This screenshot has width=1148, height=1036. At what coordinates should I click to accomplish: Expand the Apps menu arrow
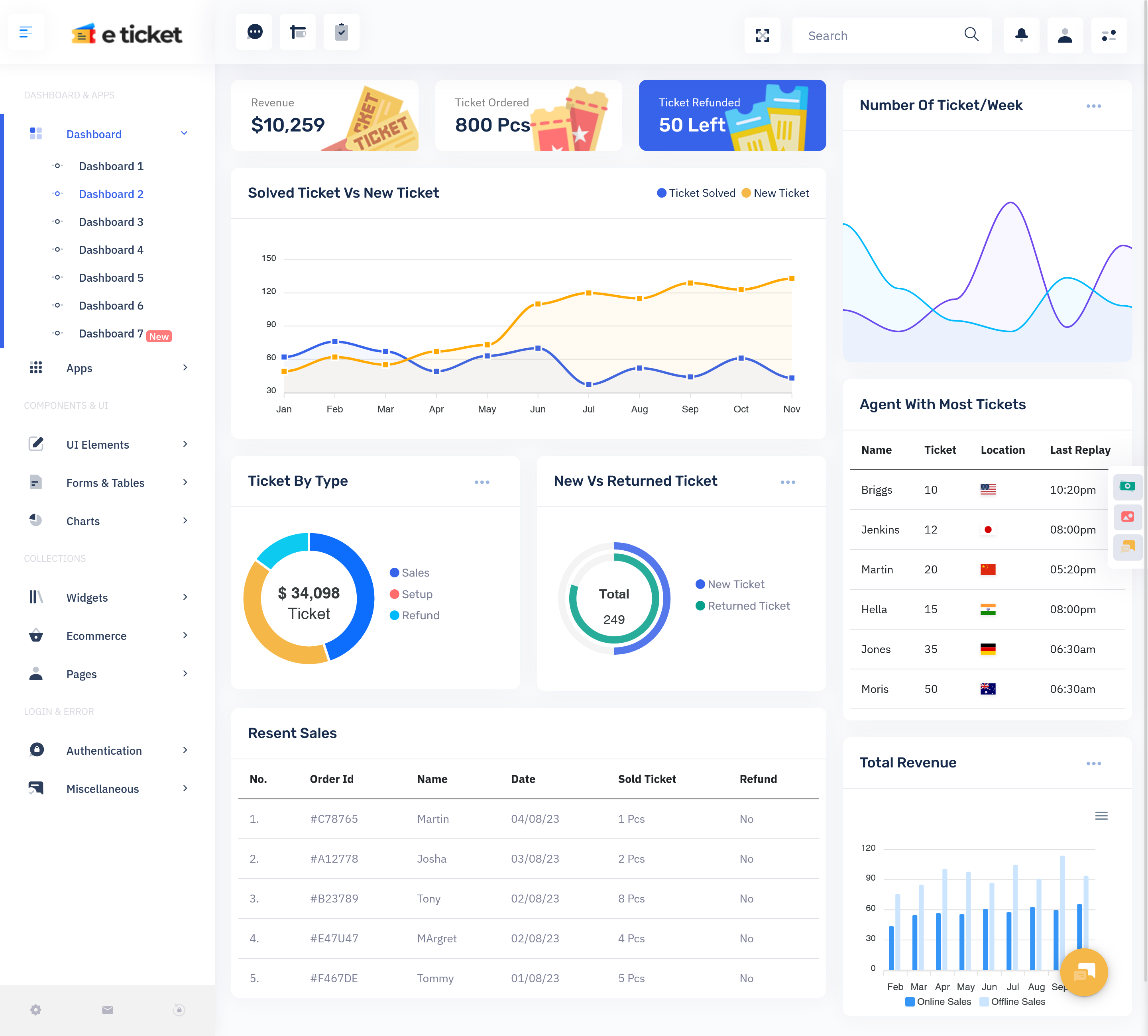(185, 368)
